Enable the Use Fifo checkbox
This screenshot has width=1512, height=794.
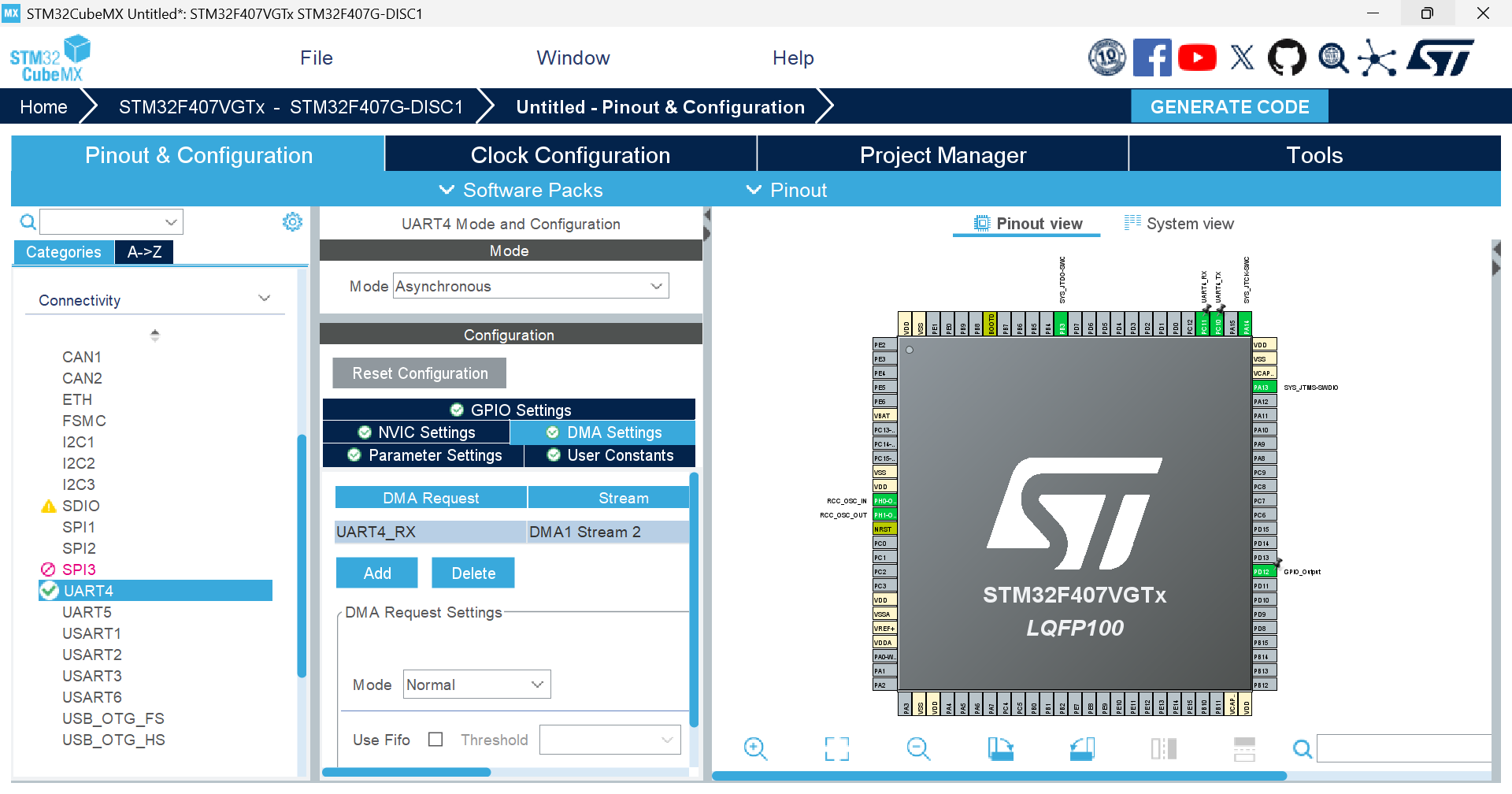[435, 739]
